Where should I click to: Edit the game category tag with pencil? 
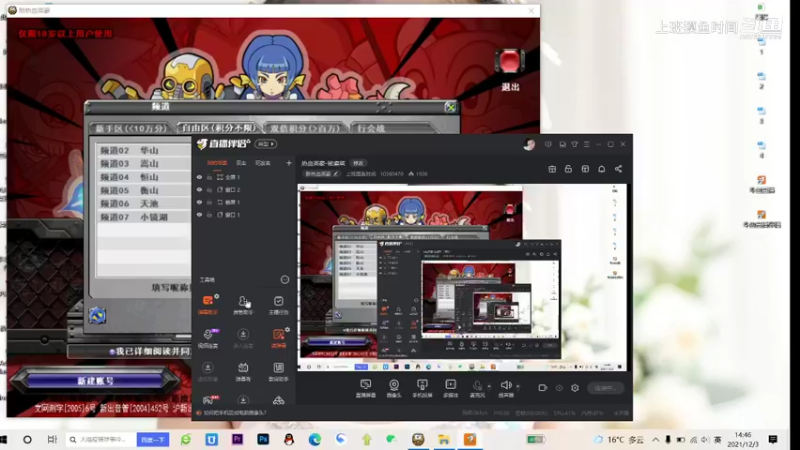pyautogui.click(x=335, y=174)
